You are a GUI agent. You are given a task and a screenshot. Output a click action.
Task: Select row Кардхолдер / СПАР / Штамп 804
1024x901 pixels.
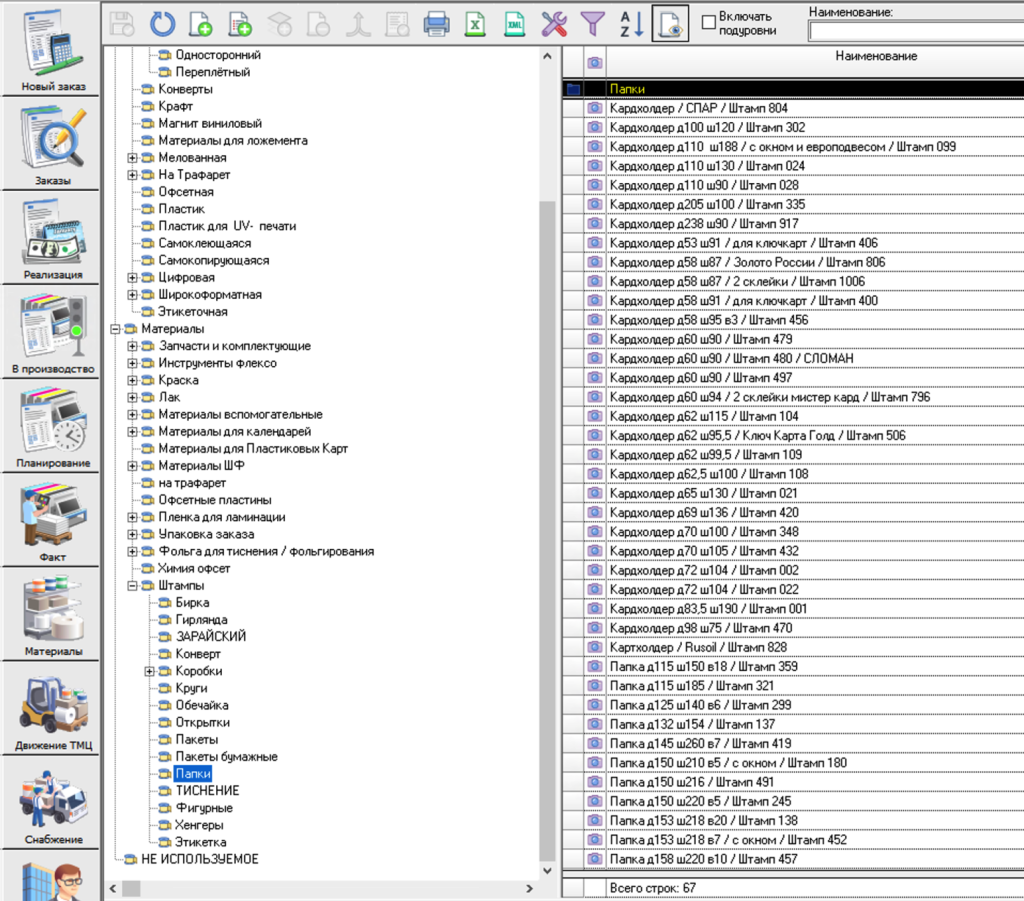pos(699,108)
